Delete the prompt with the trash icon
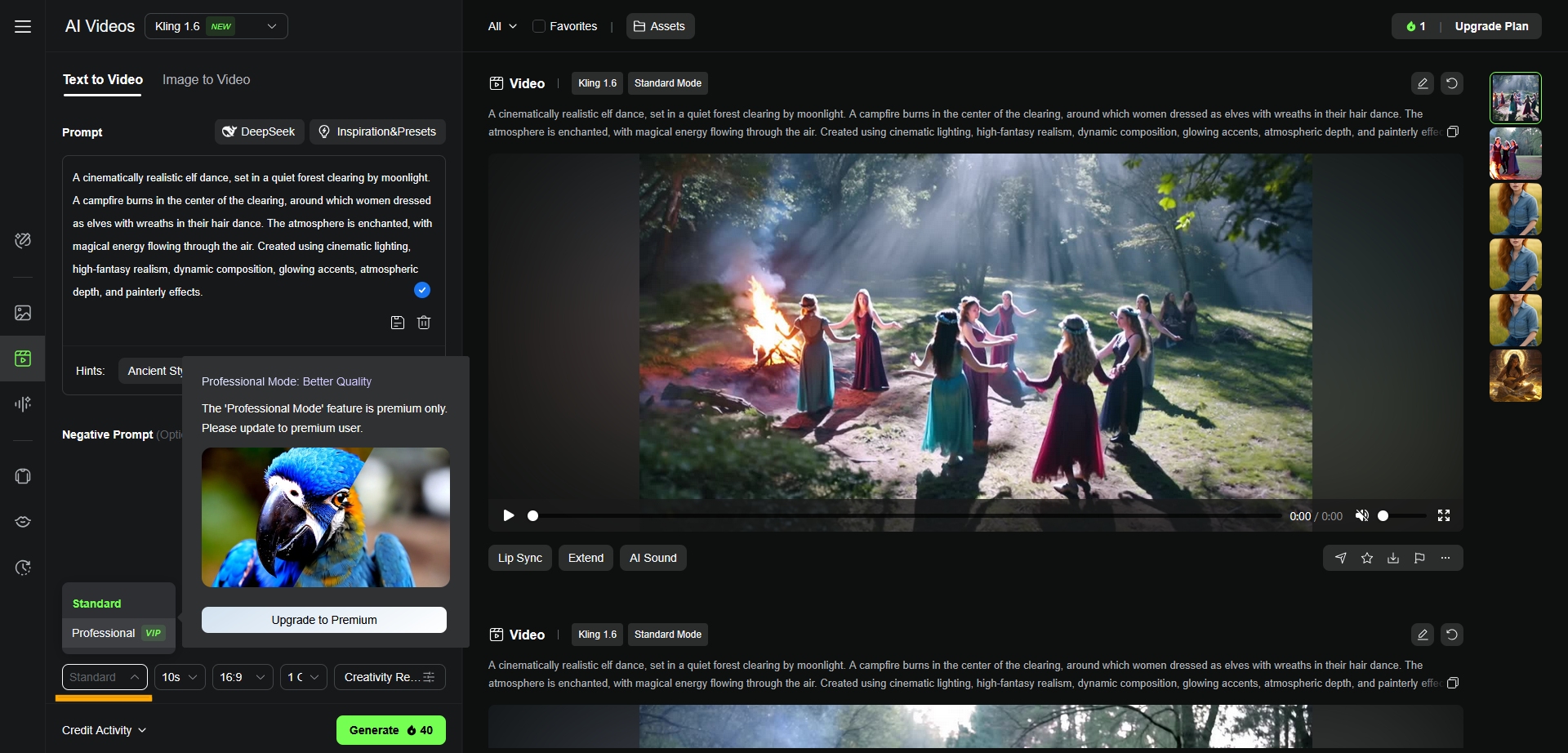 [x=424, y=323]
